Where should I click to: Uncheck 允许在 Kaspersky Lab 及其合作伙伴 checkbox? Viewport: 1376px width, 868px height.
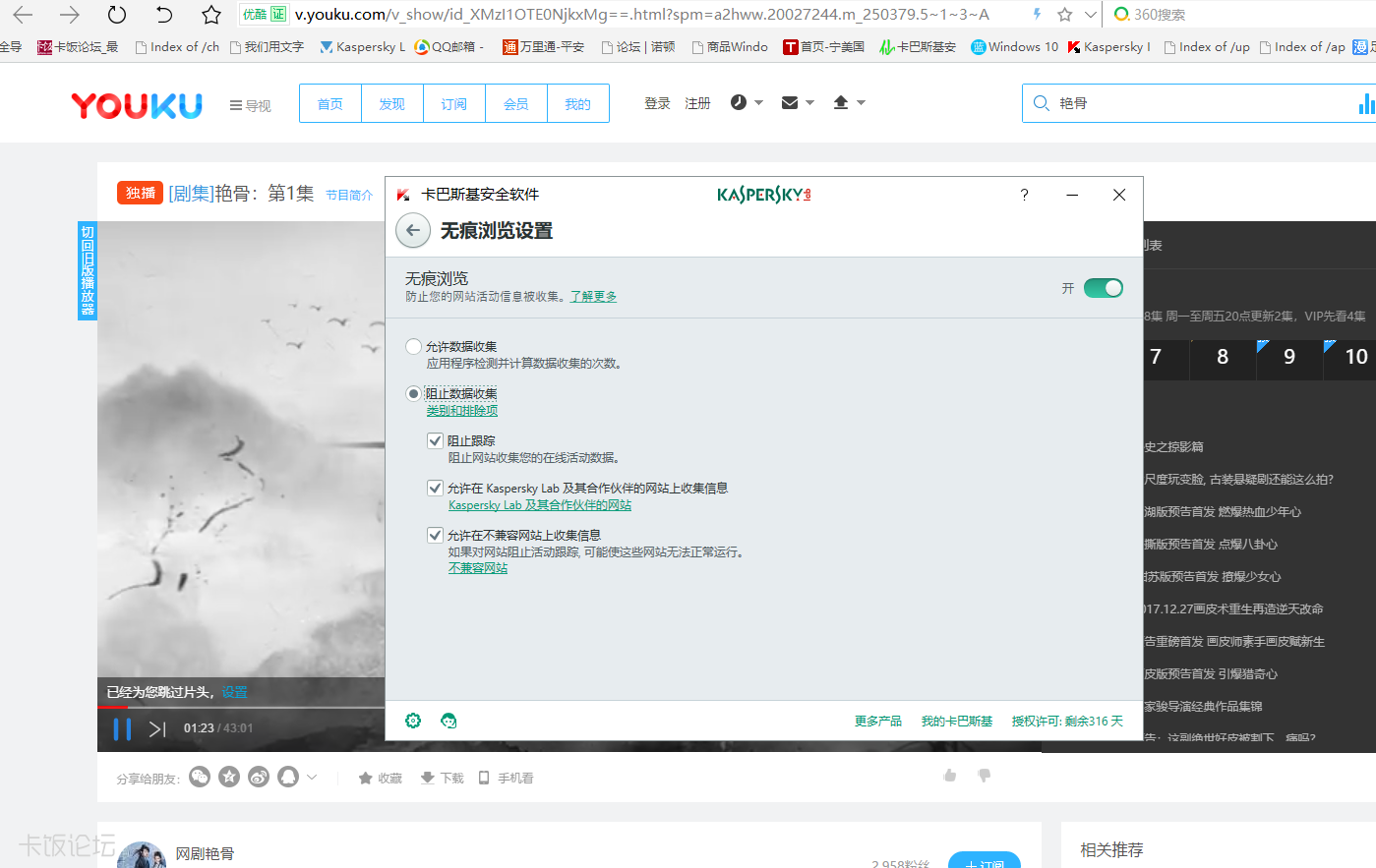pyautogui.click(x=435, y=488)
